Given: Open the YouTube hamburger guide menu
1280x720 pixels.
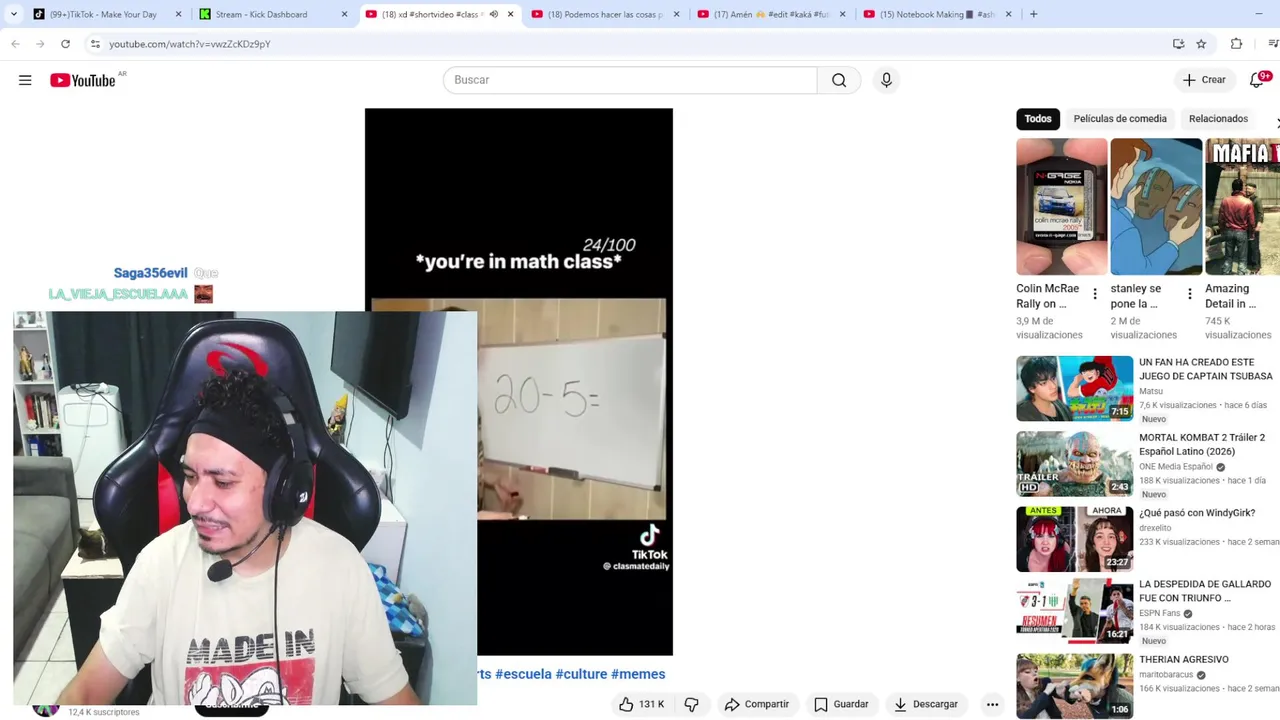Looking at the screenshot, I should (25, 80).
